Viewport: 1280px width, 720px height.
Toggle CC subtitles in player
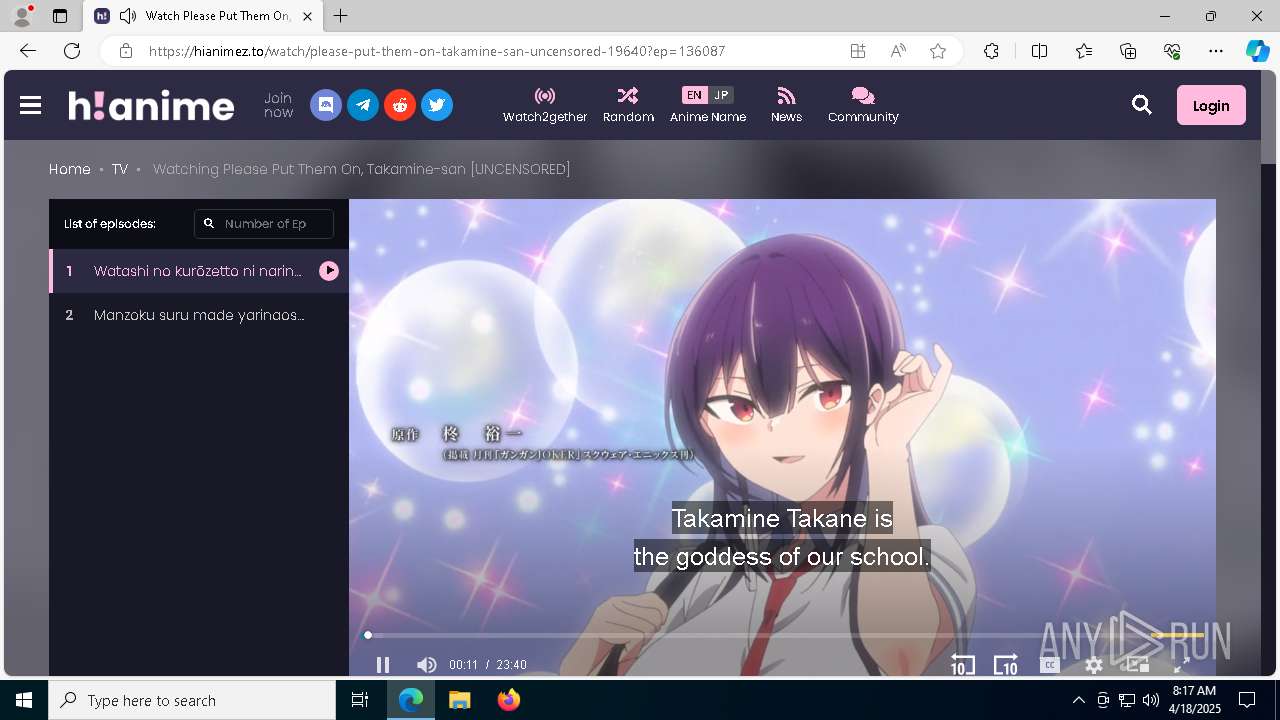1049,665
